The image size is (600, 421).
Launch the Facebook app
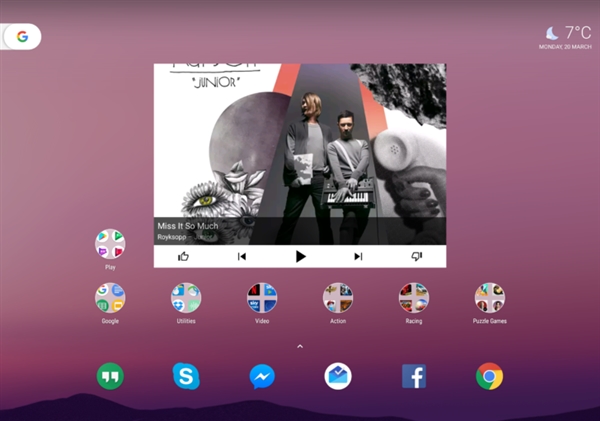[414, 376]
